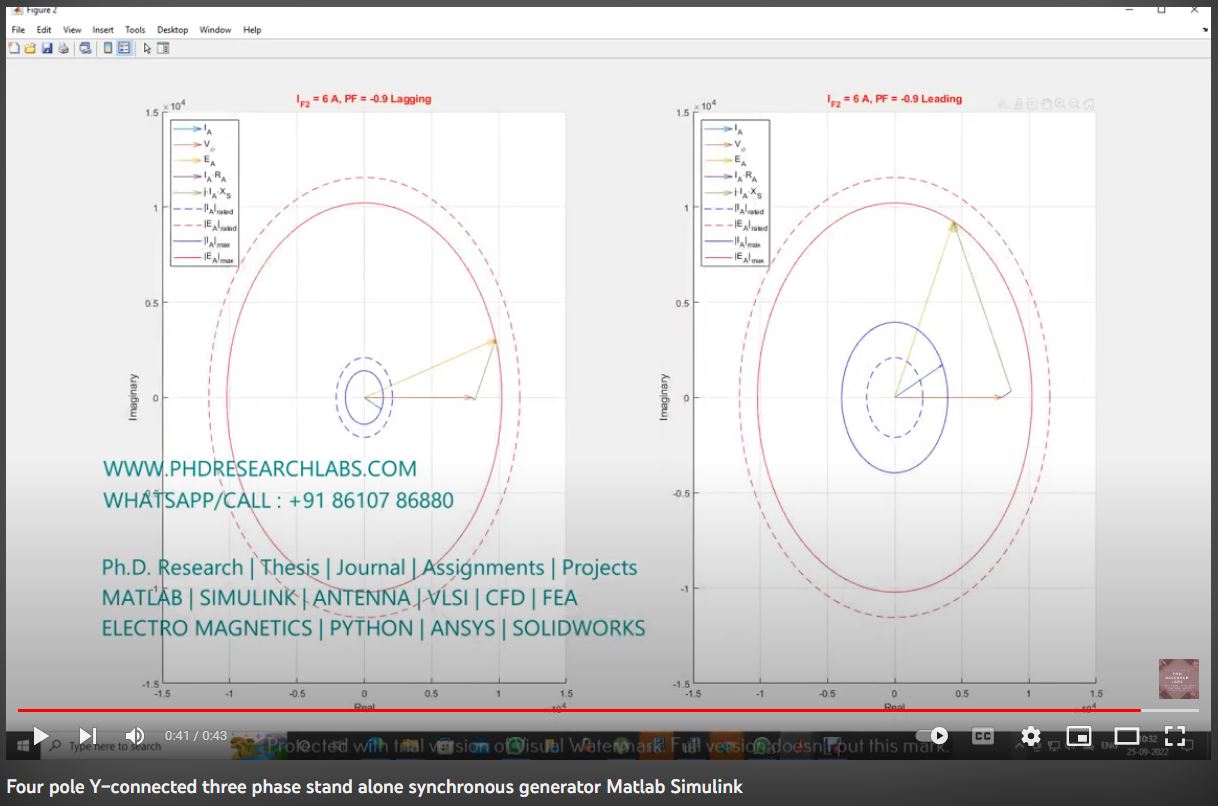Print the figure with the printer icon
Image resolution: width=1218 pixels, height=806 pixels.
(x=62, y=48)
